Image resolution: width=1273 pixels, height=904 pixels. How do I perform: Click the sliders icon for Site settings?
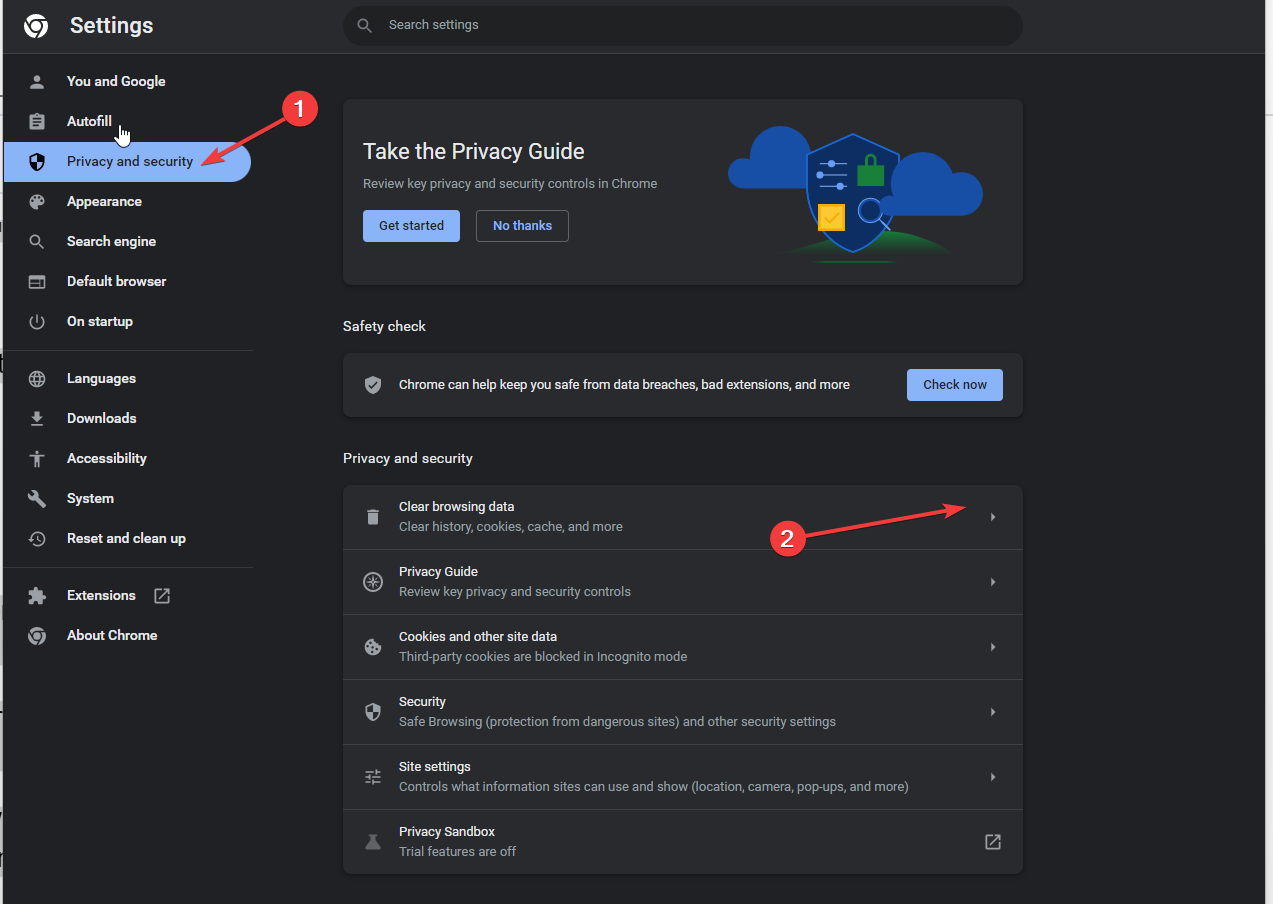[373, 777]
